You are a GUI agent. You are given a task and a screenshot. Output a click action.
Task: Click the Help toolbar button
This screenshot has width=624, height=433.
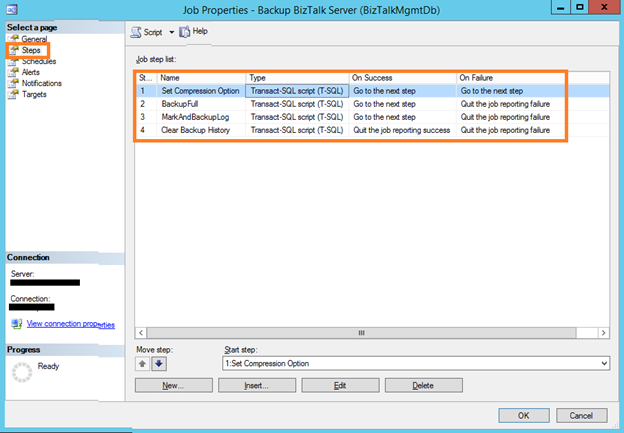[193, 31]
